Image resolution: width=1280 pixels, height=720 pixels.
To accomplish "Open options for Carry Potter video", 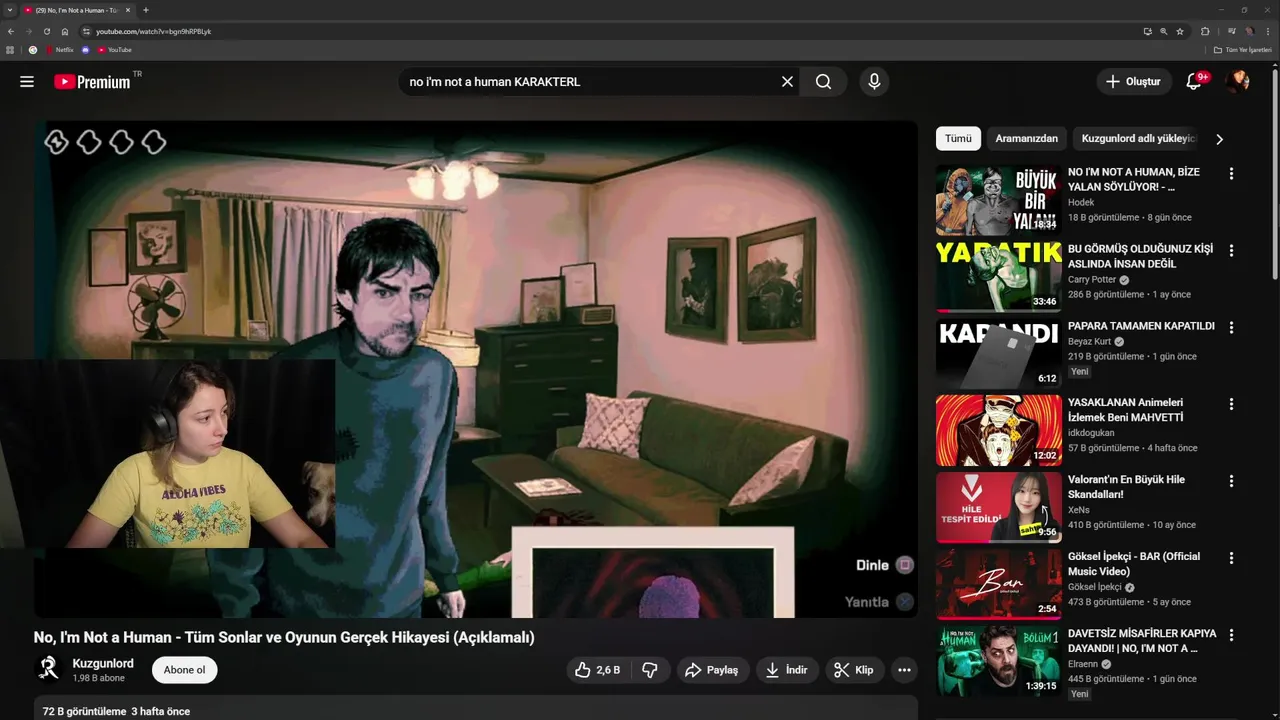I will pyautogui.click(x=1231, y=250).
